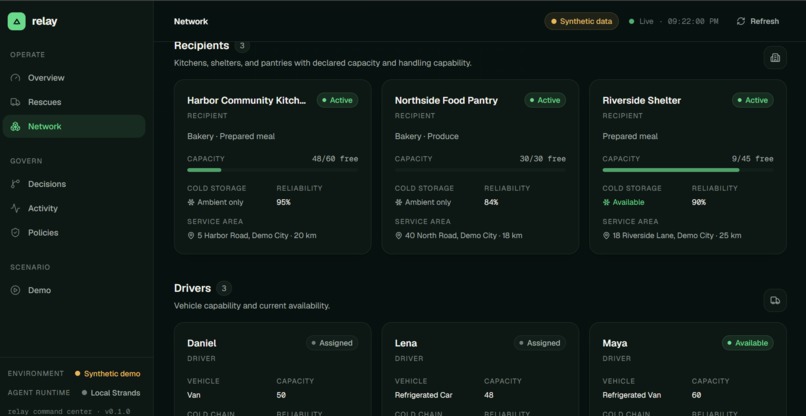Viewport: 806px width, 416px height.
Task: Select the Network nav item
Action: (x=74, y=126)
